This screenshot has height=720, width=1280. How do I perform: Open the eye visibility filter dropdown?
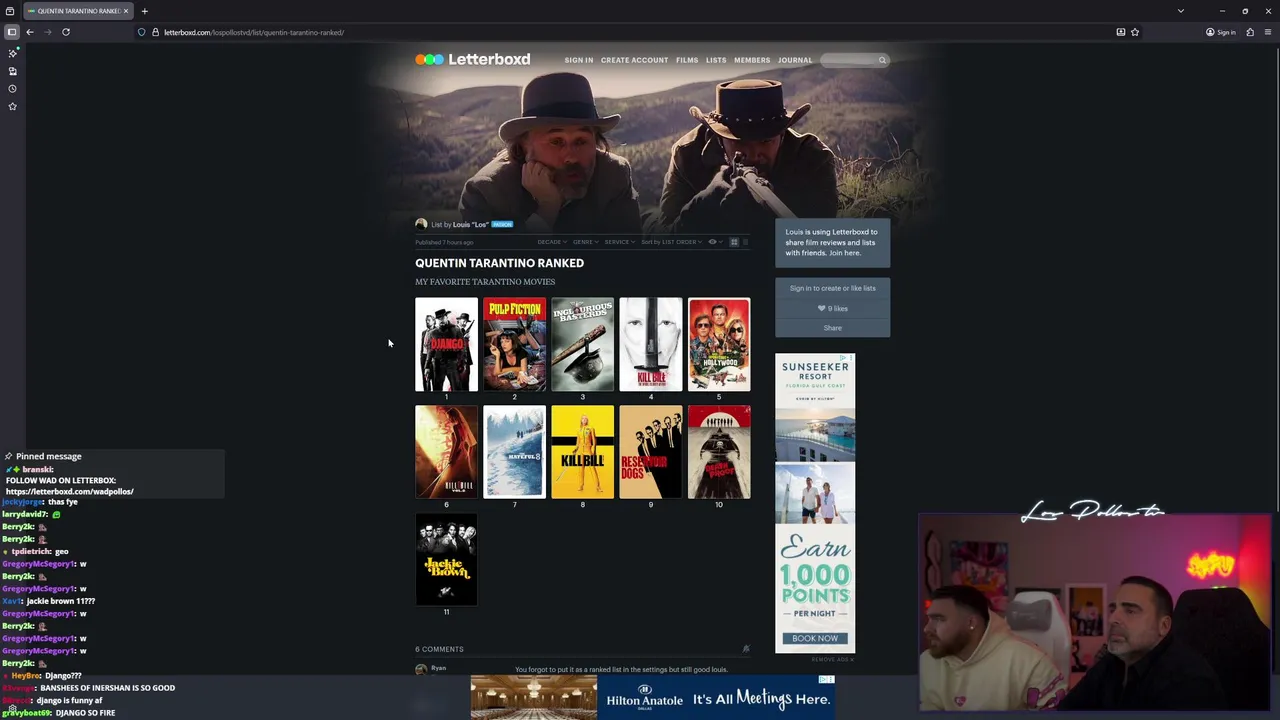715,242
